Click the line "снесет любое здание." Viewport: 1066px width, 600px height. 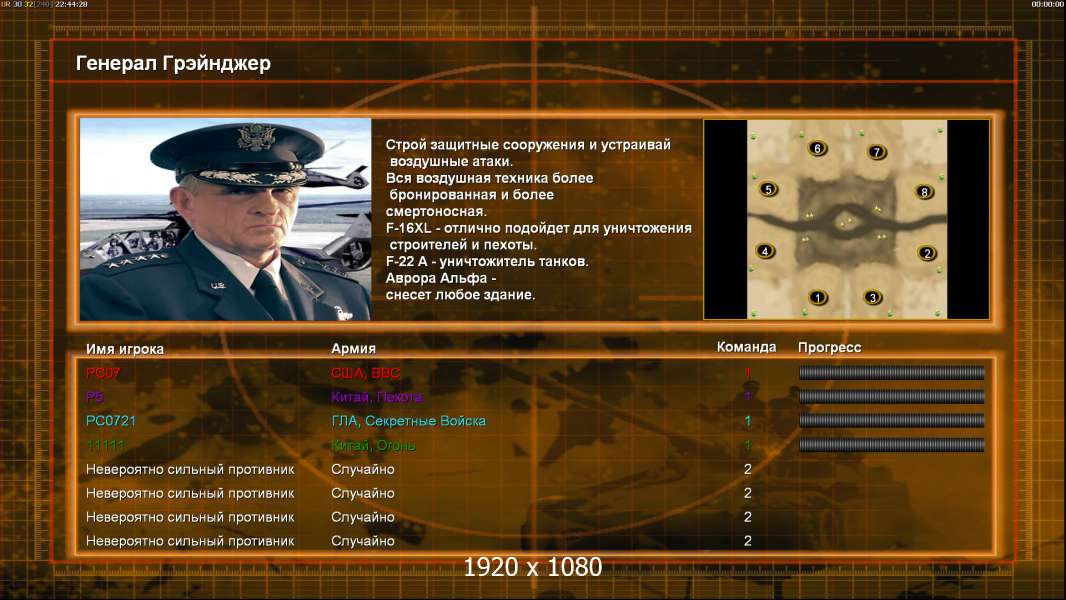(x=460, y=295)
